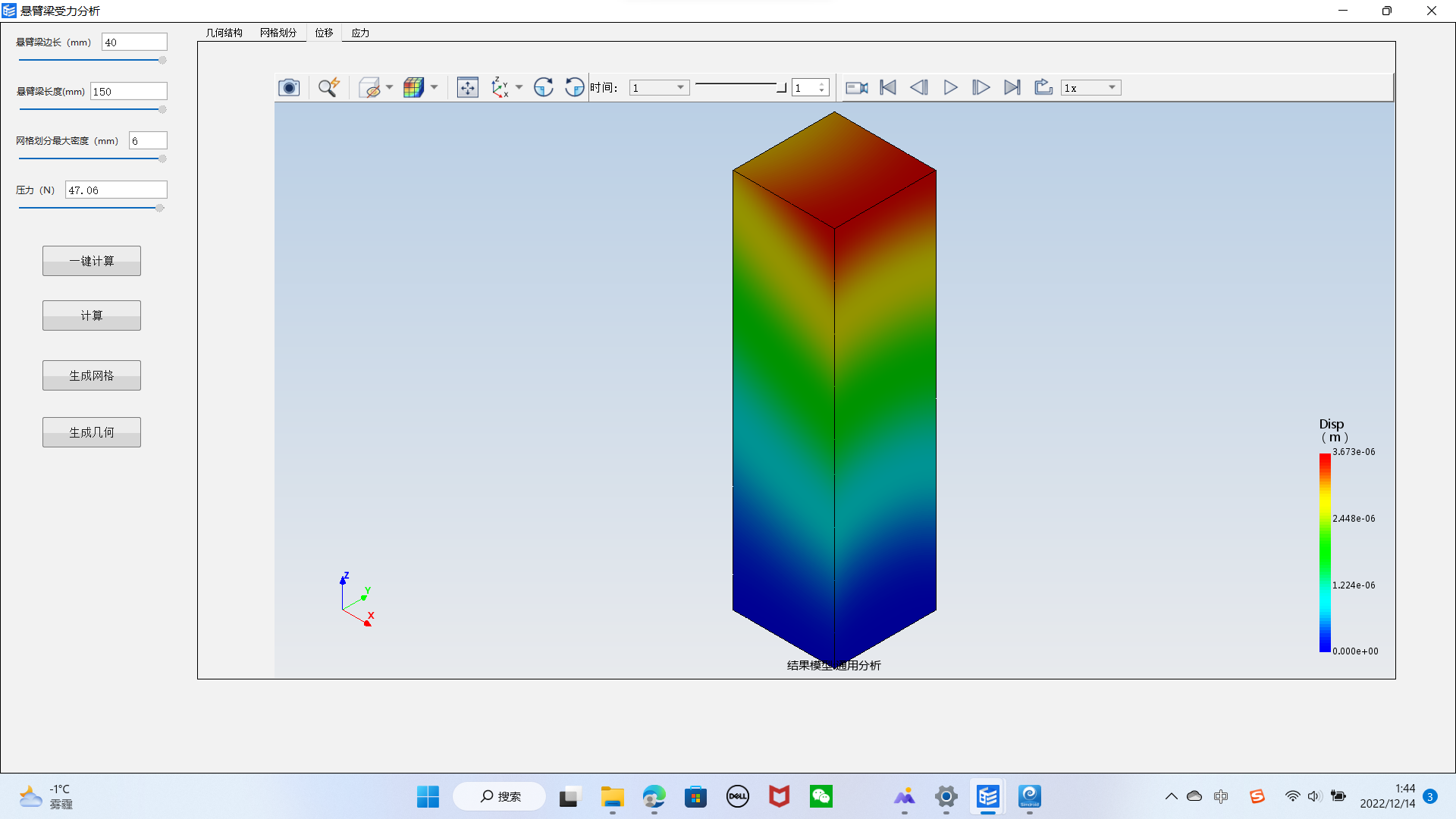Click the weather widget showing -1°C
This screenshot has width=1456, height=819.
(46, 797)
